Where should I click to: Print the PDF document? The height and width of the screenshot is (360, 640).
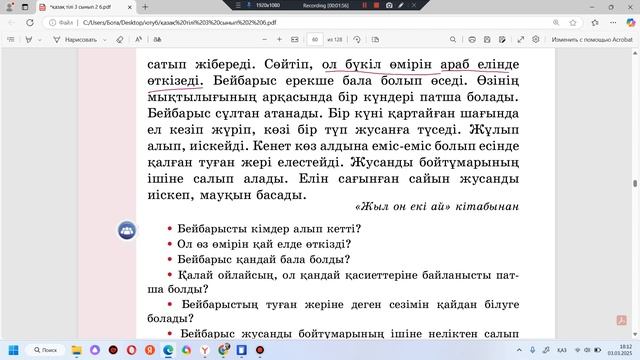(x=472, y=40)
